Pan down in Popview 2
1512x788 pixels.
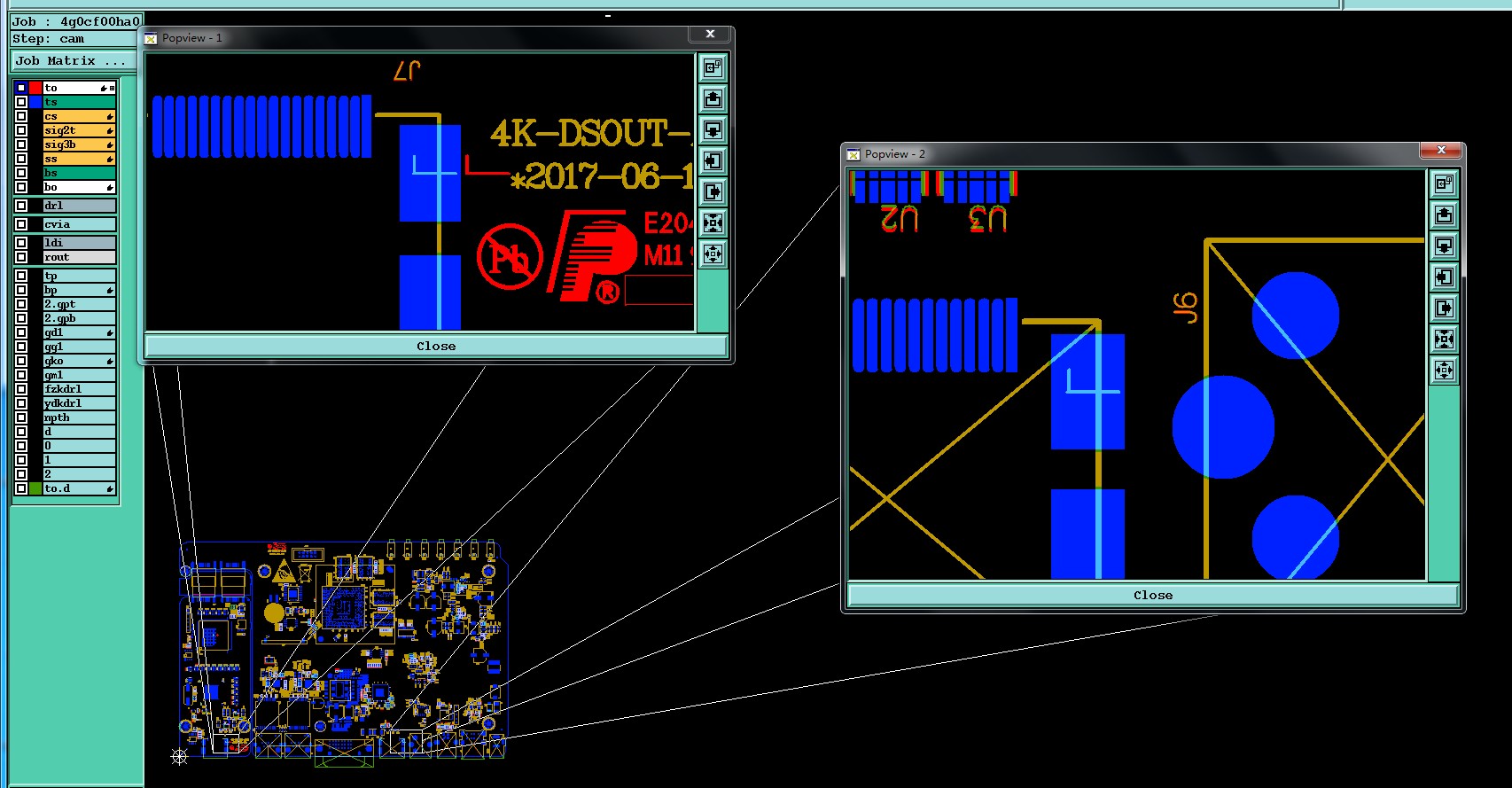coord(1444,246)
